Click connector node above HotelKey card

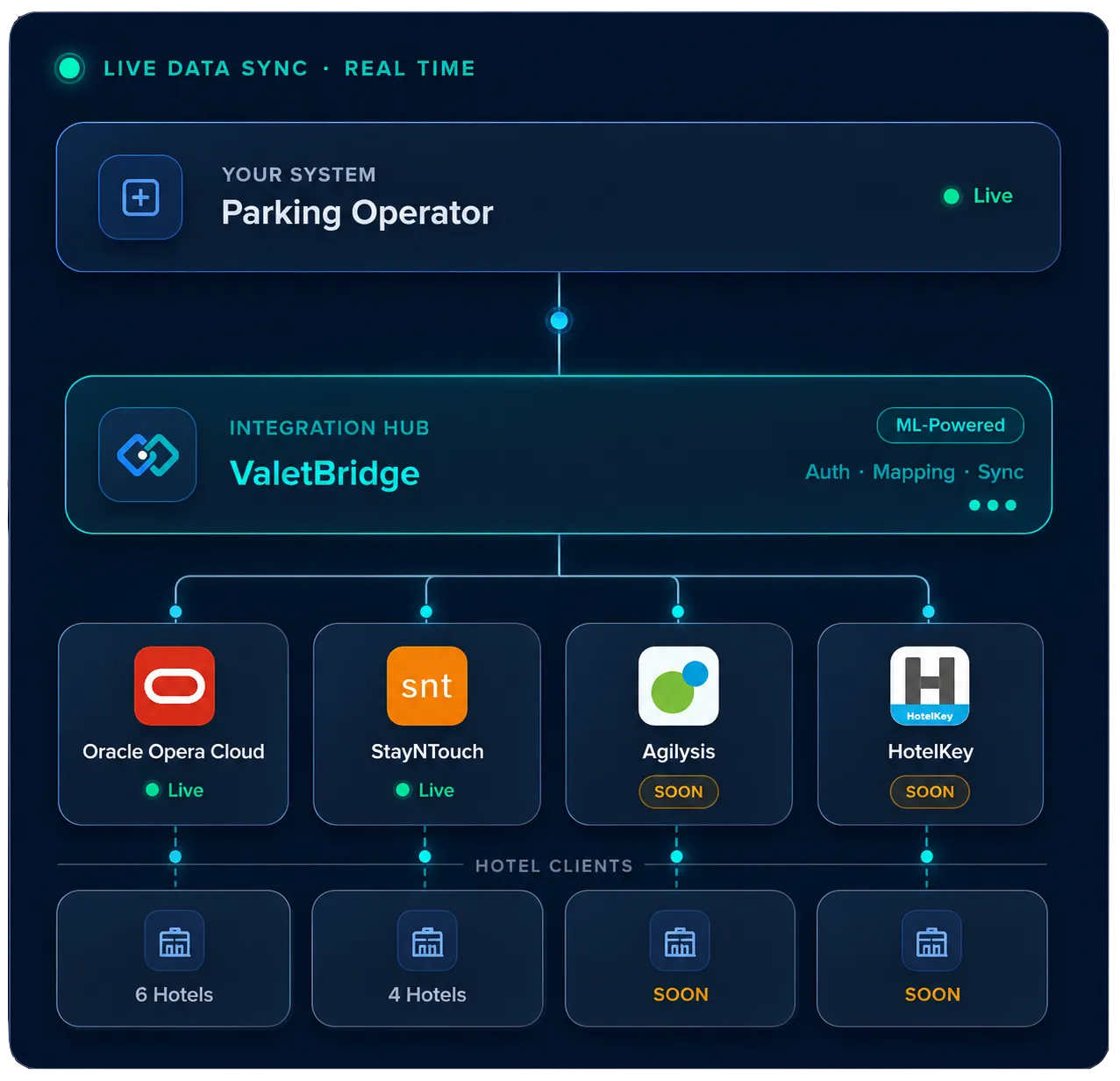[929, 612]
